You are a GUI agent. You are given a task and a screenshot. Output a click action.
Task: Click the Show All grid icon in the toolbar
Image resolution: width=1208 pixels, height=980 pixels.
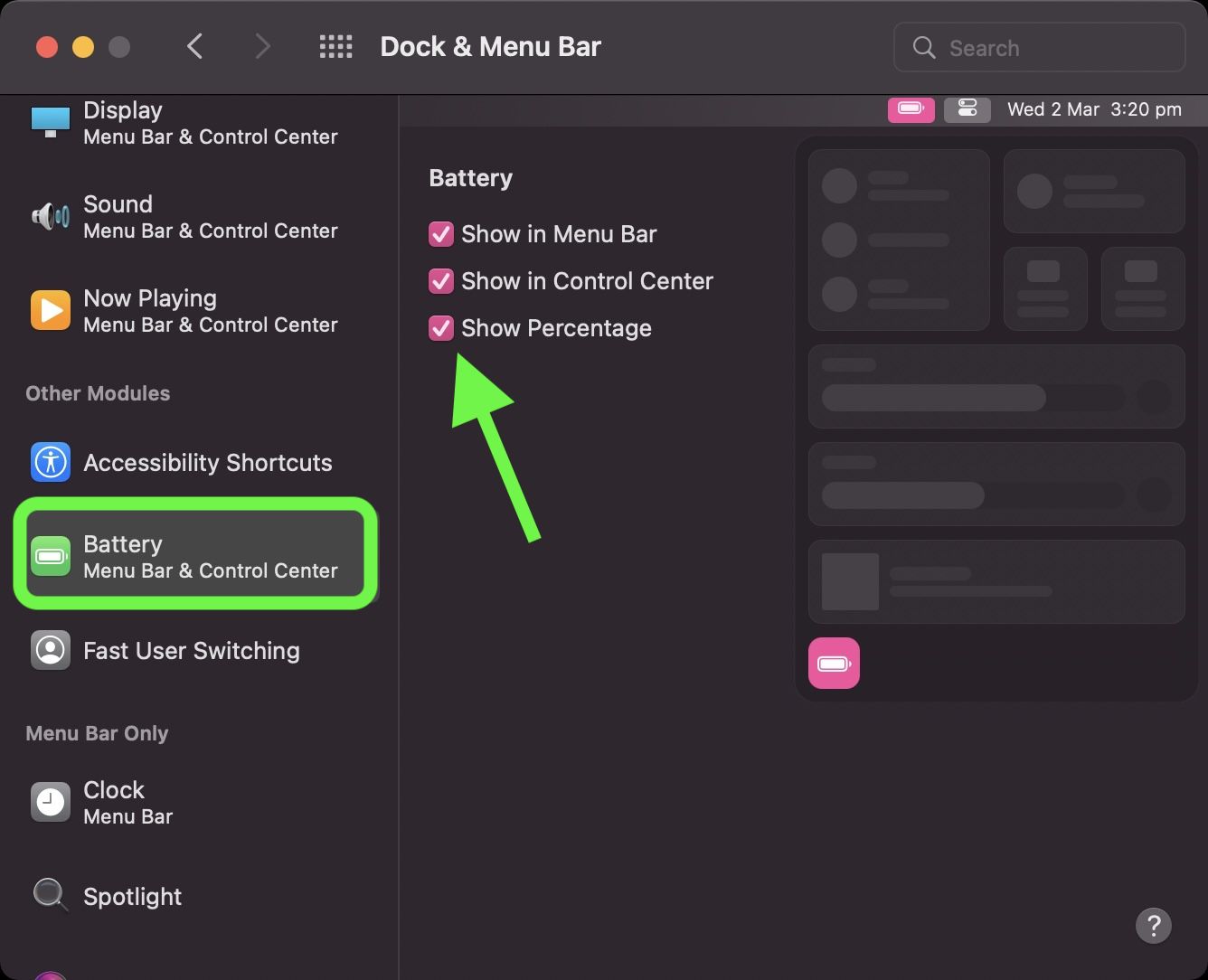coord(335,46)
